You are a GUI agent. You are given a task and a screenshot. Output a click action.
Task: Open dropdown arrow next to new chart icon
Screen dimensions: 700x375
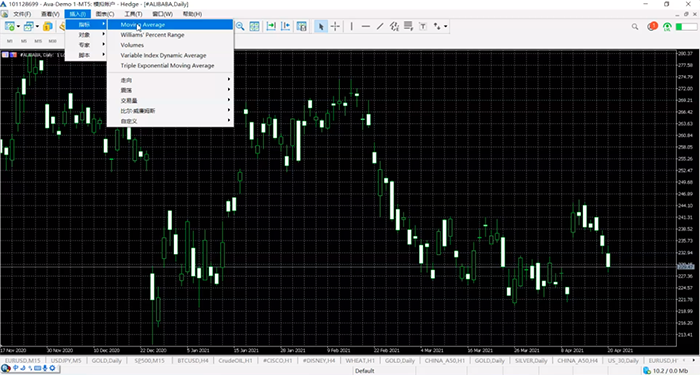[18, 27]
